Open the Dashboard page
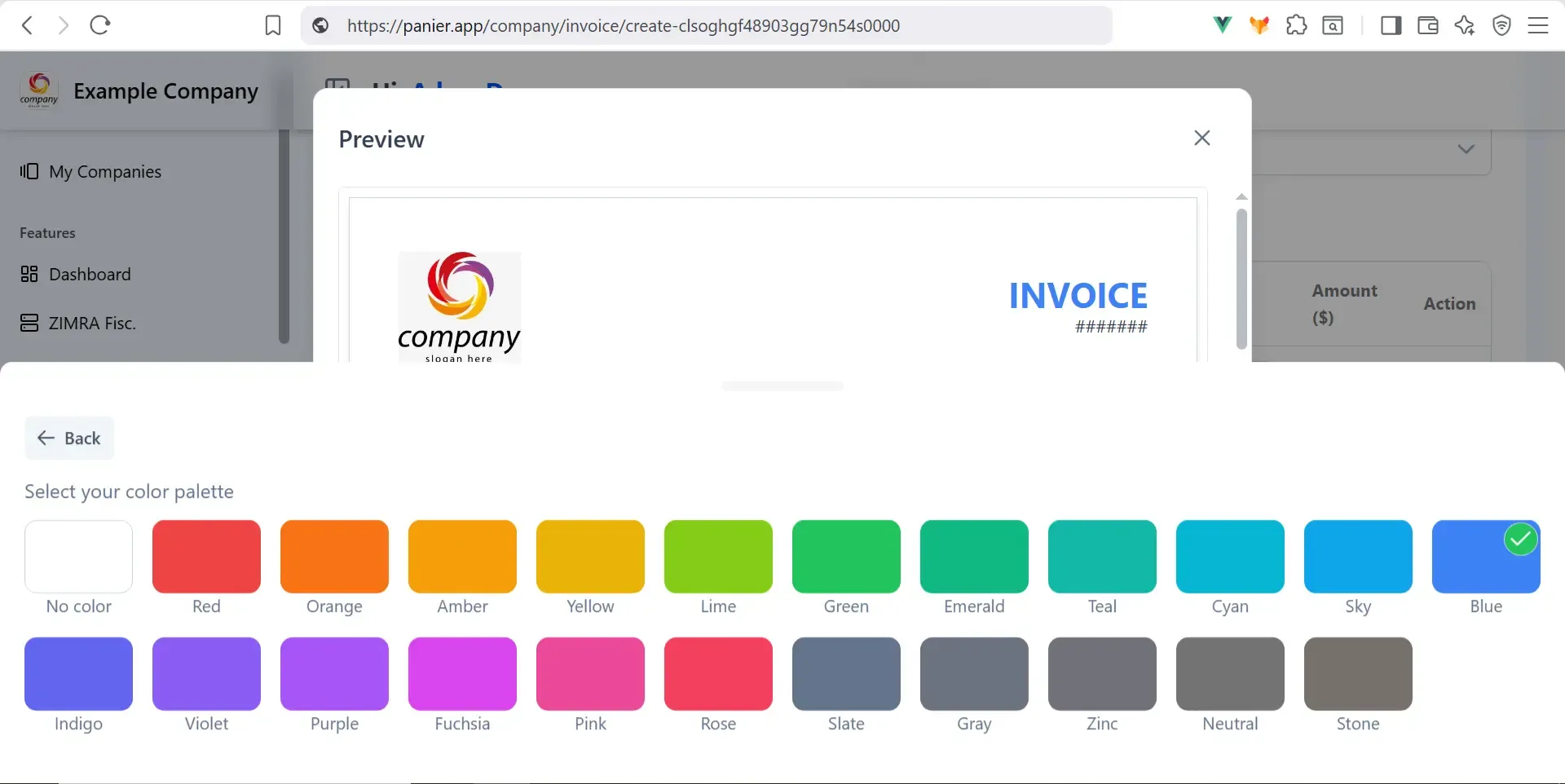 pos(90,274)
